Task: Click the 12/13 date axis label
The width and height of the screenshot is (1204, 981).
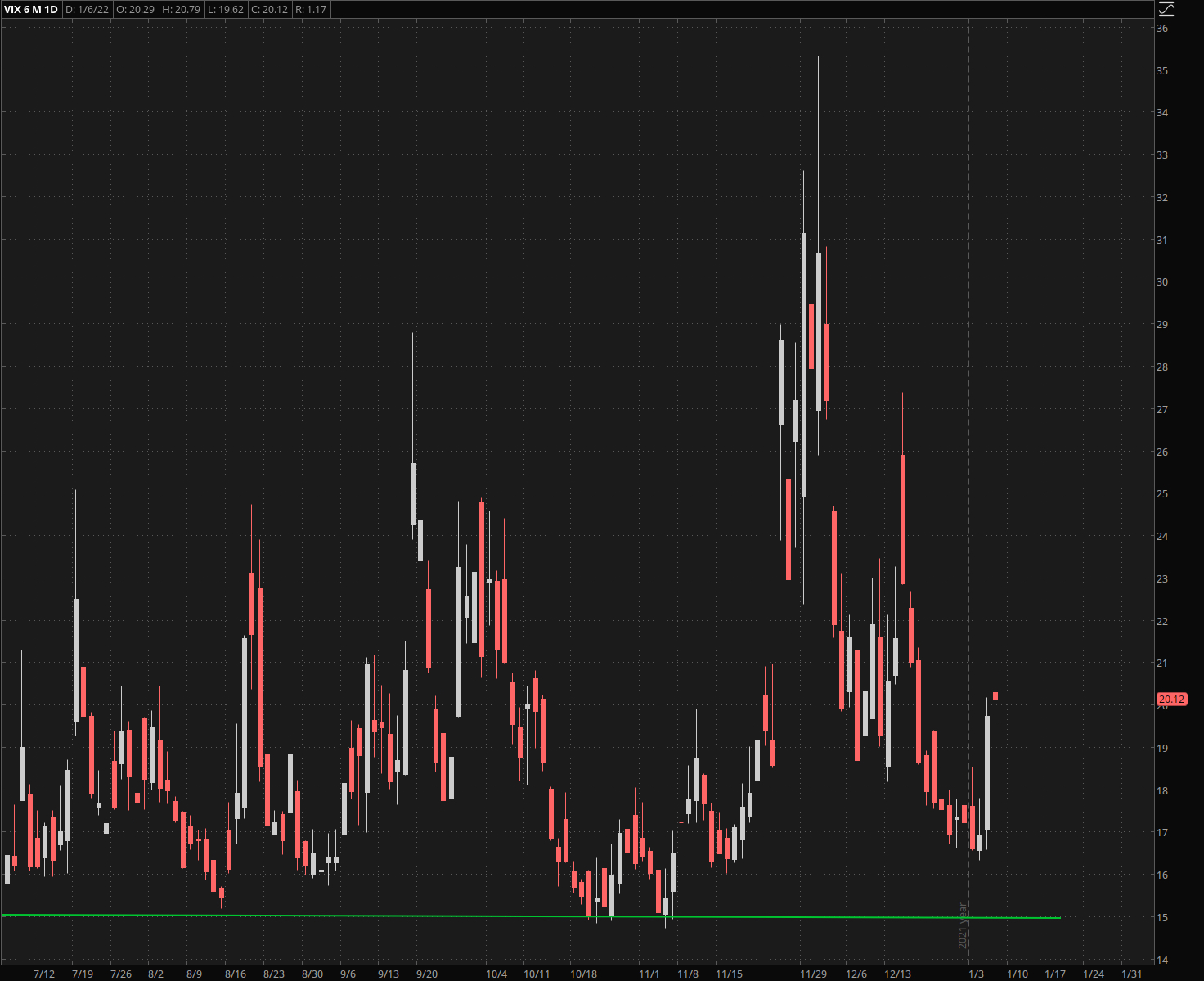Action: [x=898, y=974]
